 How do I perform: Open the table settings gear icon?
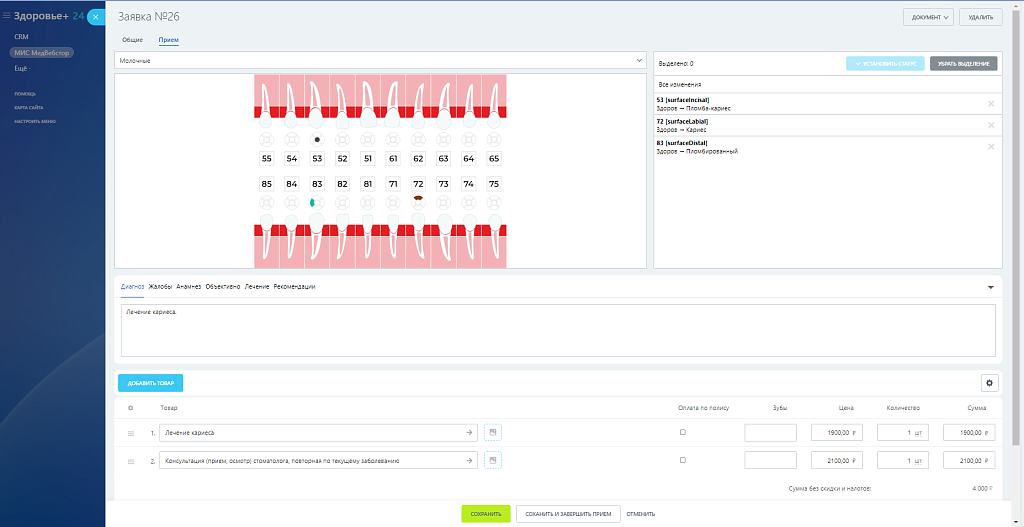tap(990, 383)
